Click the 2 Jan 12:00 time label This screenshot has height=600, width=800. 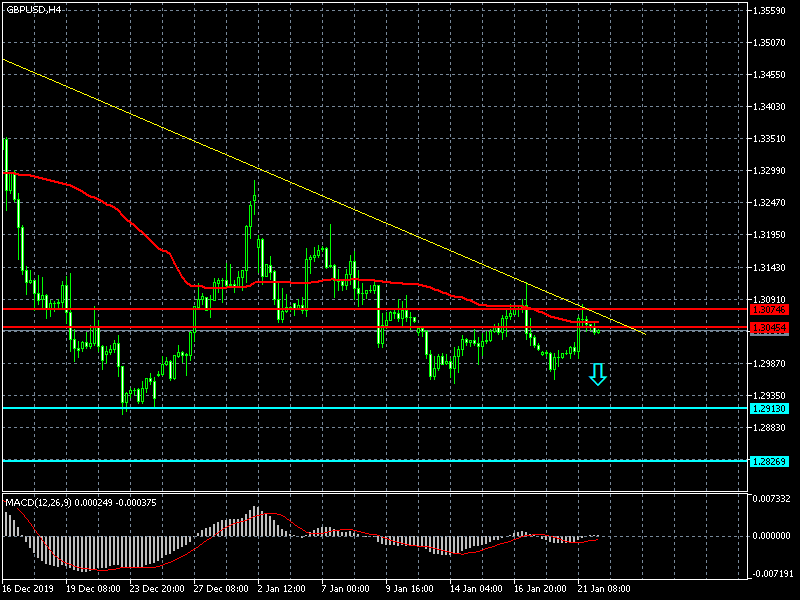[280, 588]
